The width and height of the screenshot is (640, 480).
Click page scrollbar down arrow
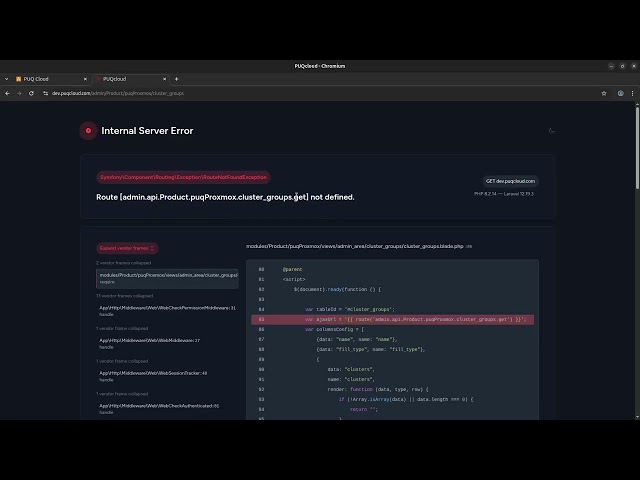[637, 417]
